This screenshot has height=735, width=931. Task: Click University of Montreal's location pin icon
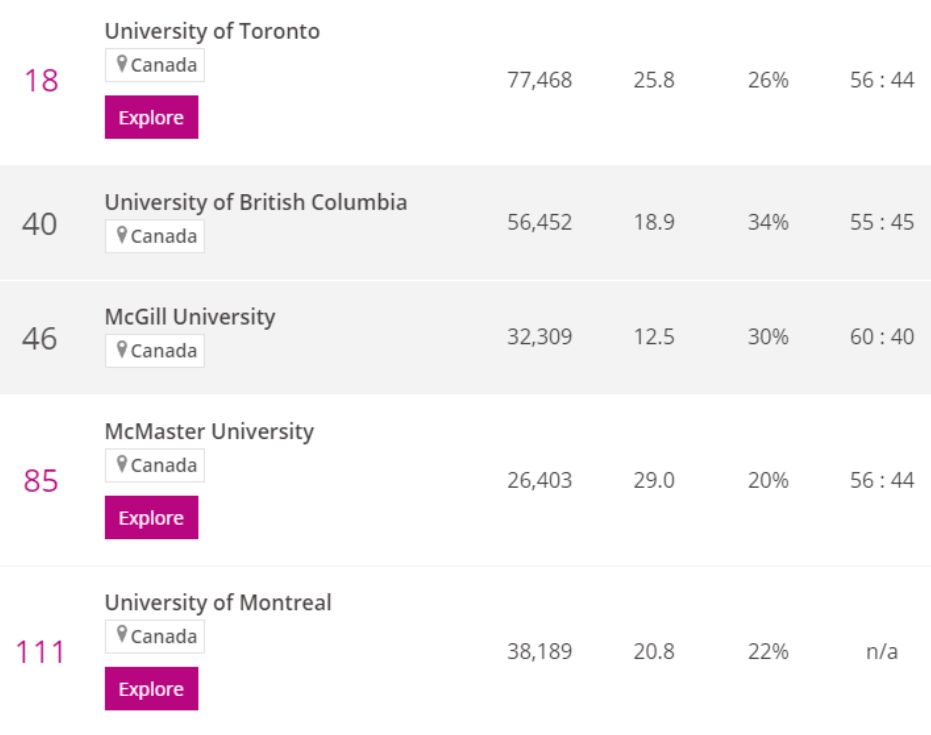tap(122, 636)
